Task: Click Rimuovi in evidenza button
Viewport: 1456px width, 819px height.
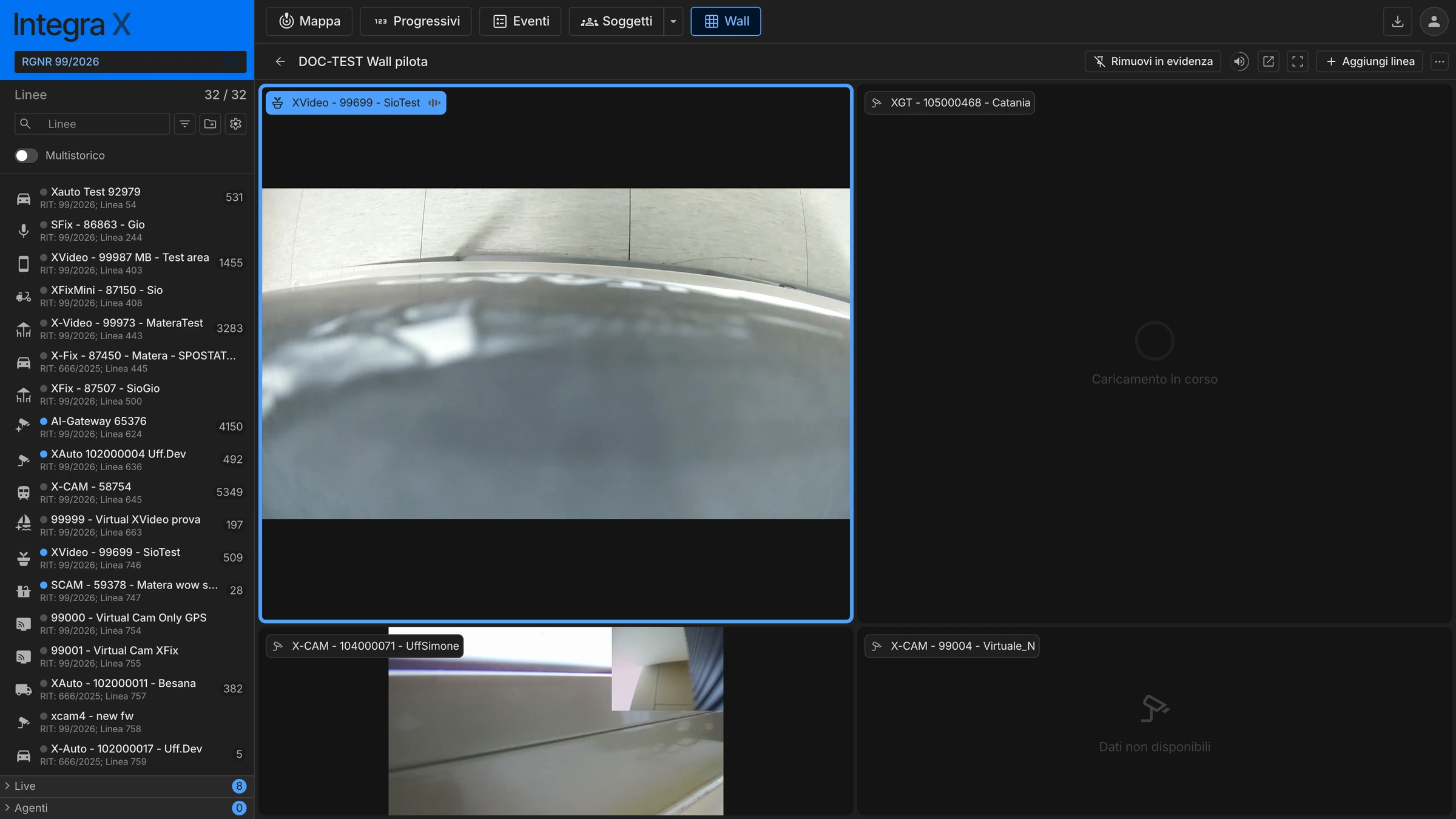Action: pyautogui.click(x=1153, y=61)
